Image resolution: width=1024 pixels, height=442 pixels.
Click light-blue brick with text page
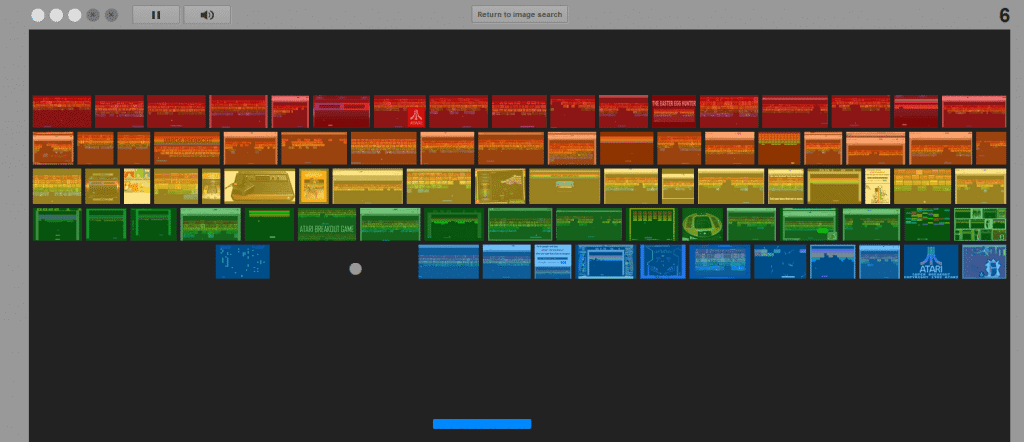[x=553, y=262]
